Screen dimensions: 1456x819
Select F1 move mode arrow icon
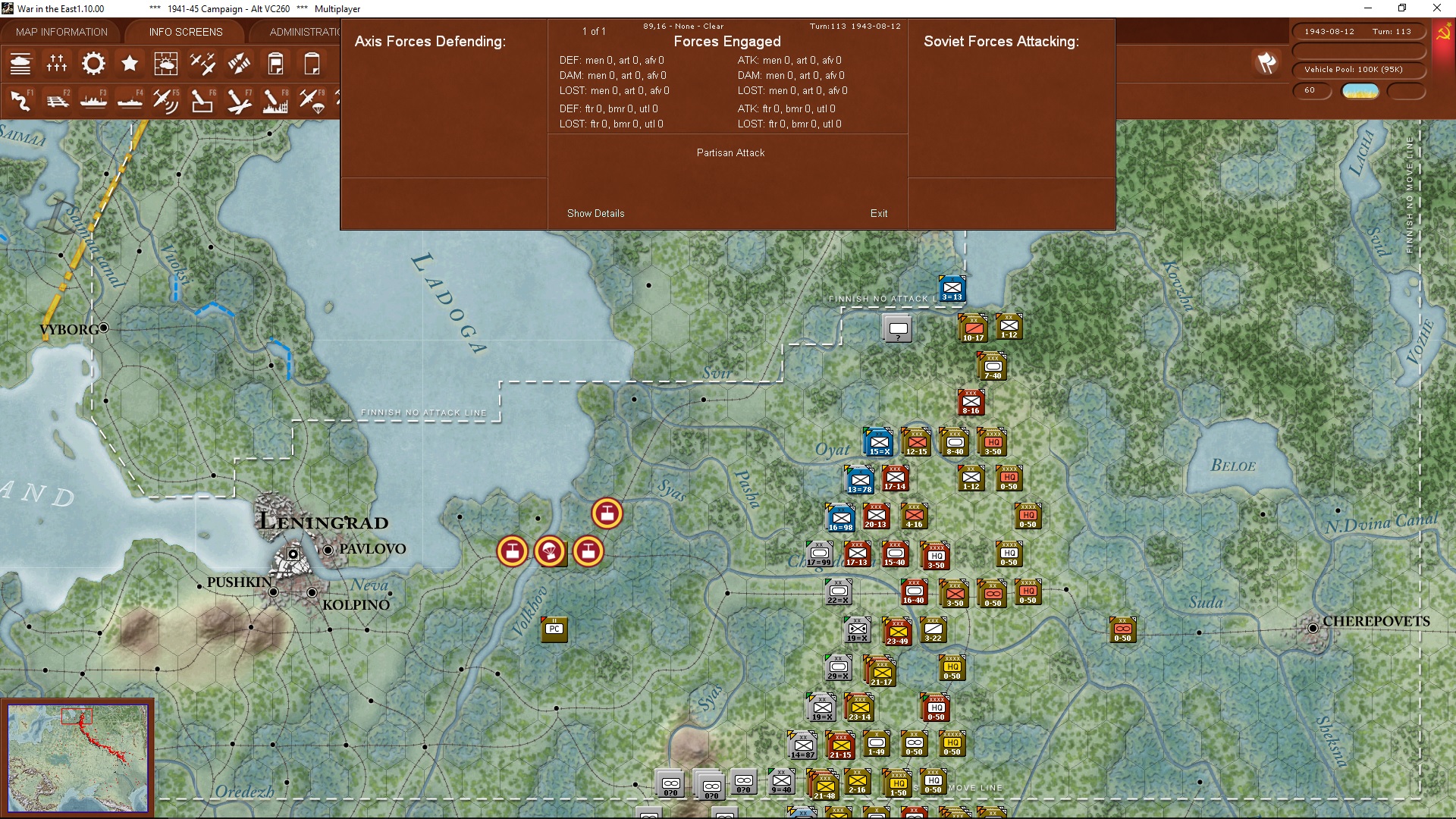[20, 100]
